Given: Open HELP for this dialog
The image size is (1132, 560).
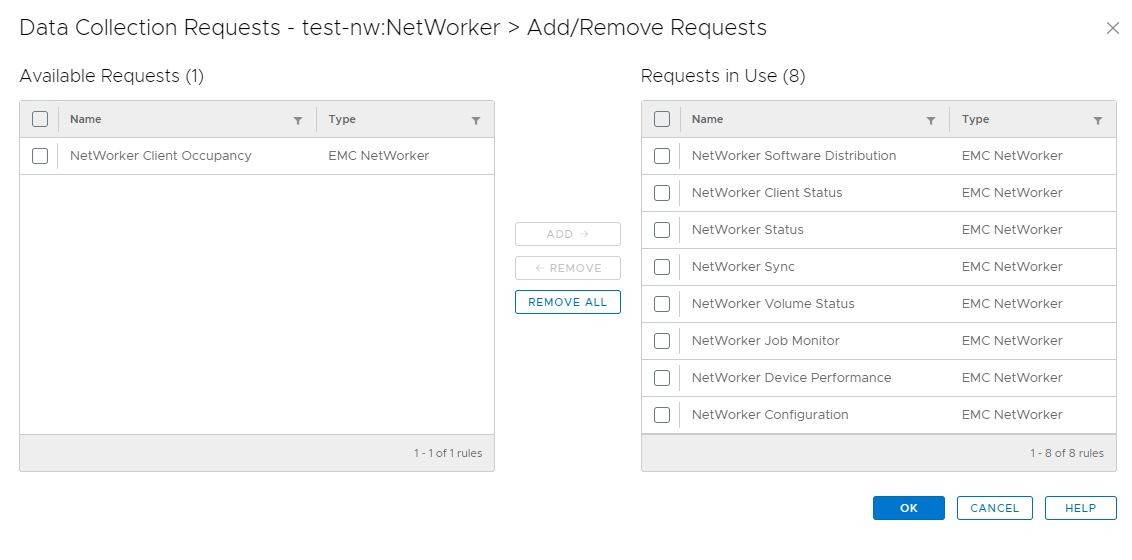Looking at the screenshot, I should [x=1081, y=508].
